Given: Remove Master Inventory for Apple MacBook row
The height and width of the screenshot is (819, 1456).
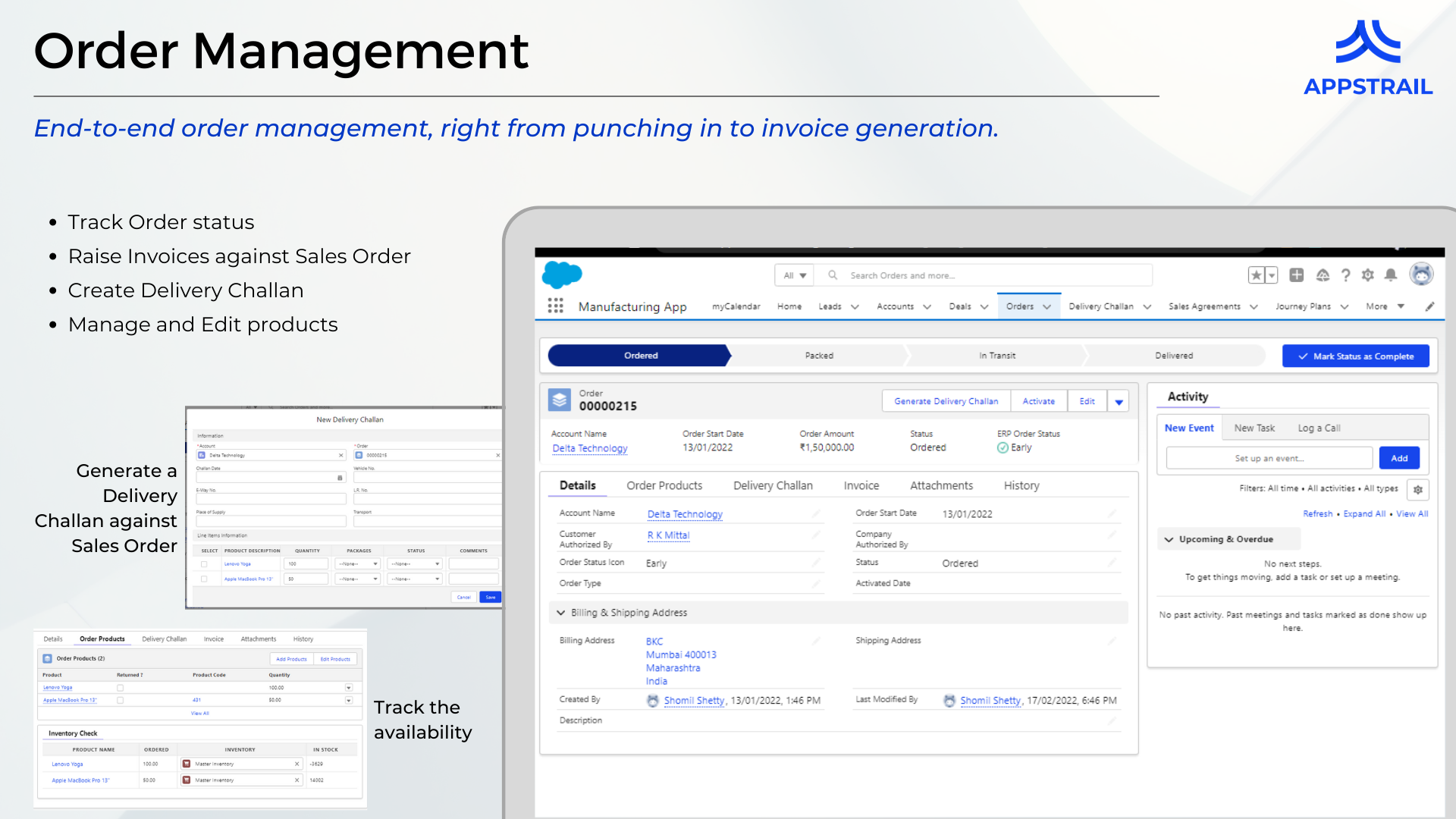Looking at the screenshot, I should tap(297, 780).
